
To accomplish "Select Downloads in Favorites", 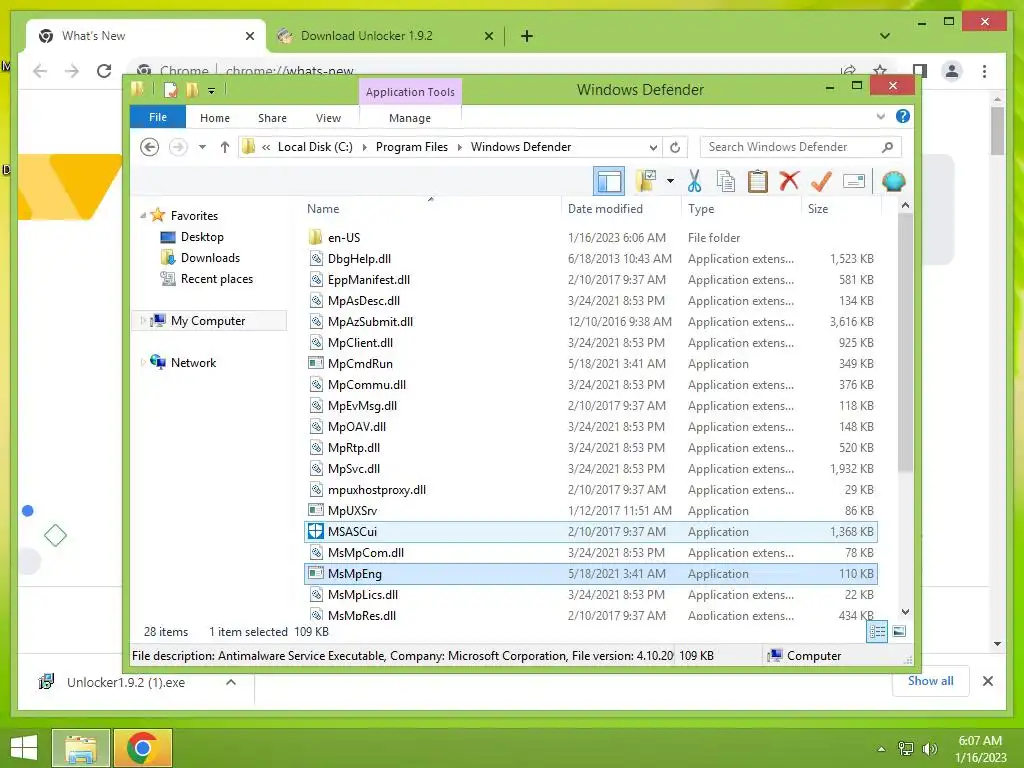I will pos(210,258).
